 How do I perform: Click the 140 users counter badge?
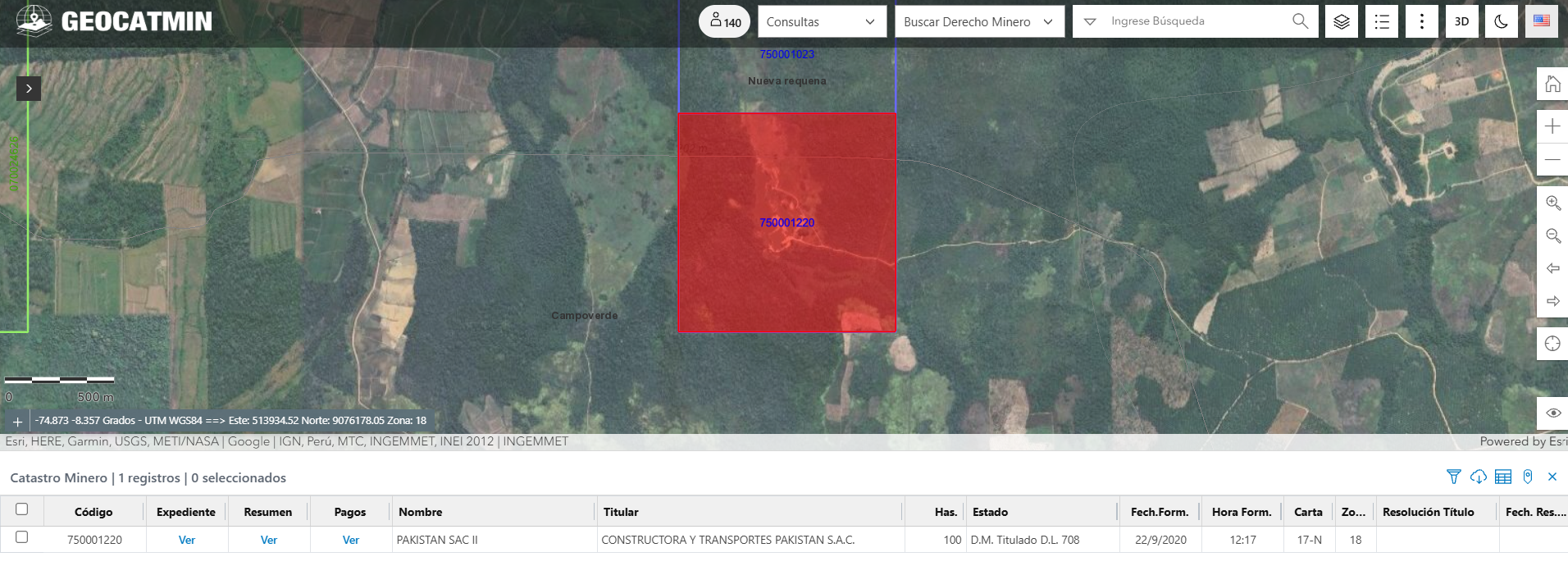[725, 21]
